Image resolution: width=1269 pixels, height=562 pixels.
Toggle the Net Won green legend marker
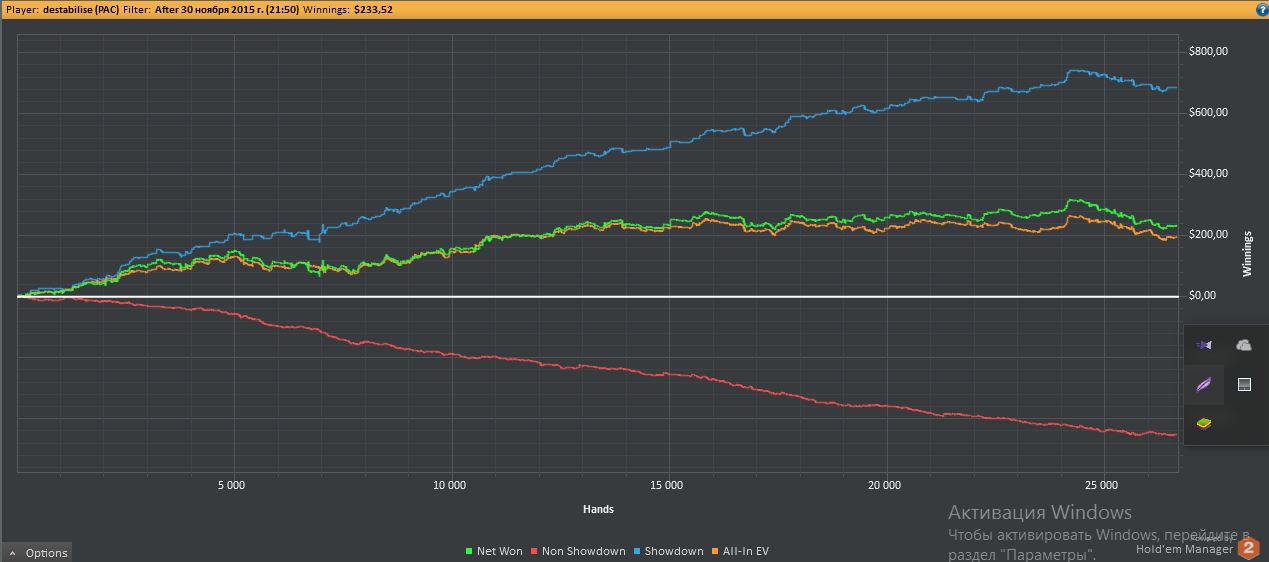click(469, 551)
